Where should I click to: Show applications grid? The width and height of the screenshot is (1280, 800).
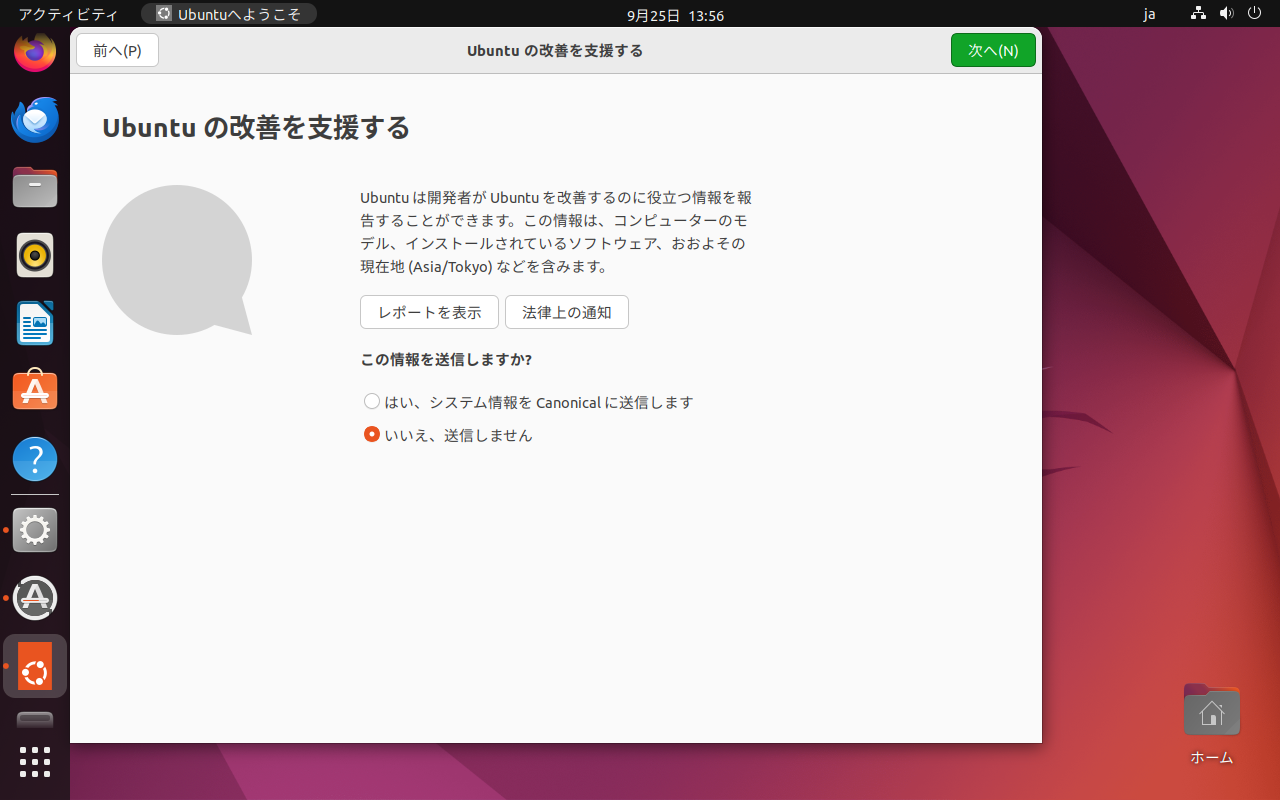35,762
